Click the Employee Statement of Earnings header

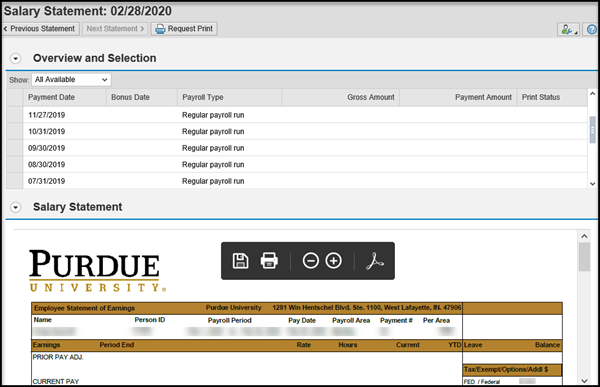pyautogui.click(x=85, y=308)
